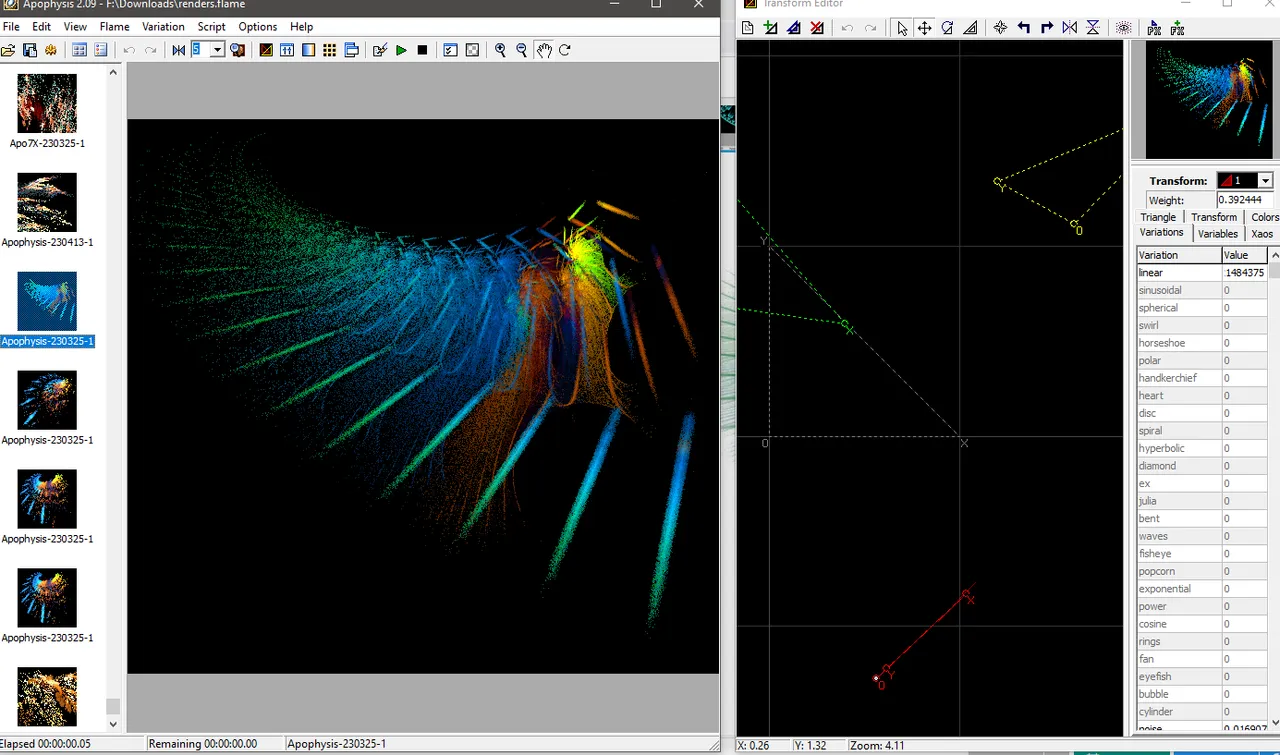Viewport: 1280px width, 755px height.
Task: Activate select mode arrow in Transform Editor
Action: tap(902, 28)
